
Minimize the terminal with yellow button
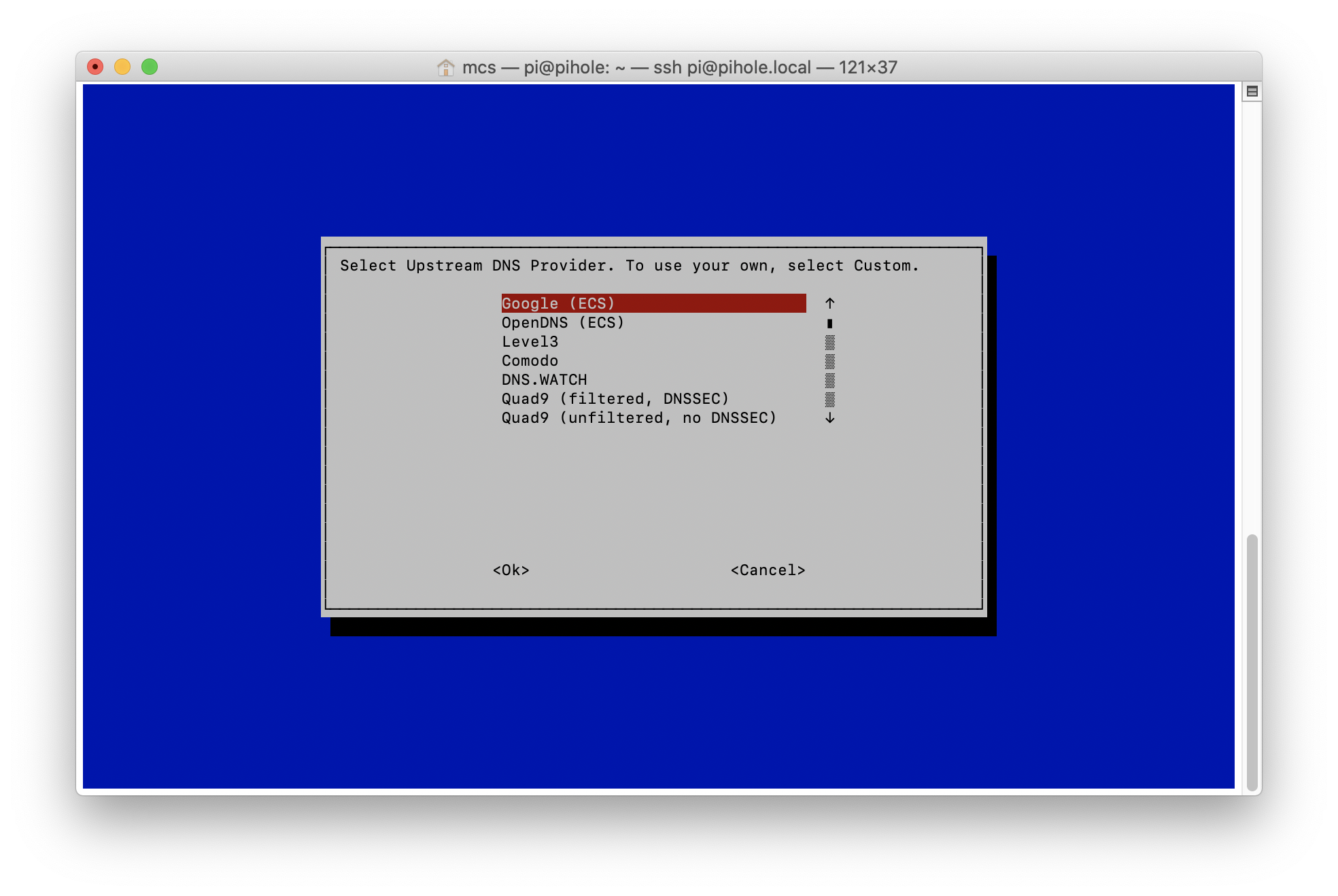click(x=122, y=67)
